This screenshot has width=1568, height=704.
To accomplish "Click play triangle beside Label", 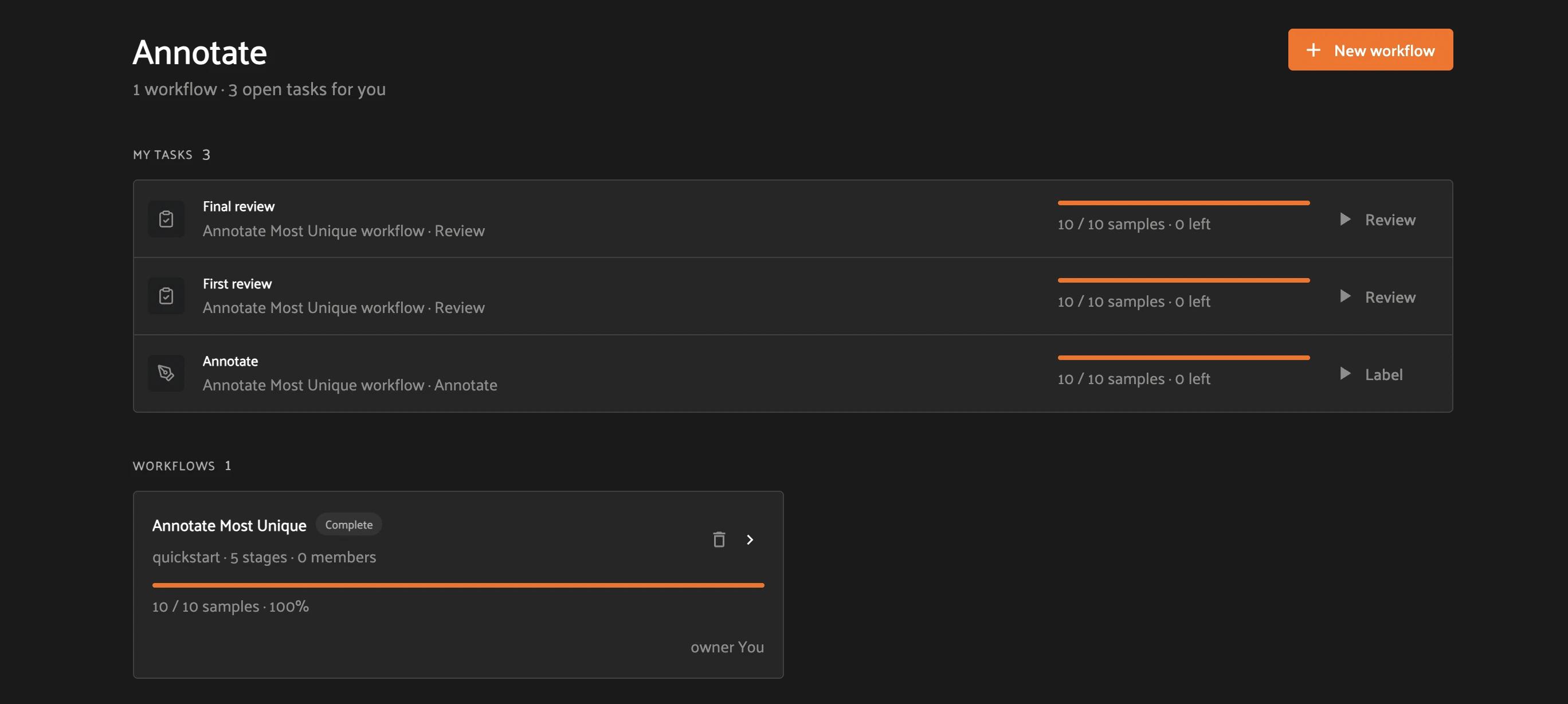I will (1345, 374).
